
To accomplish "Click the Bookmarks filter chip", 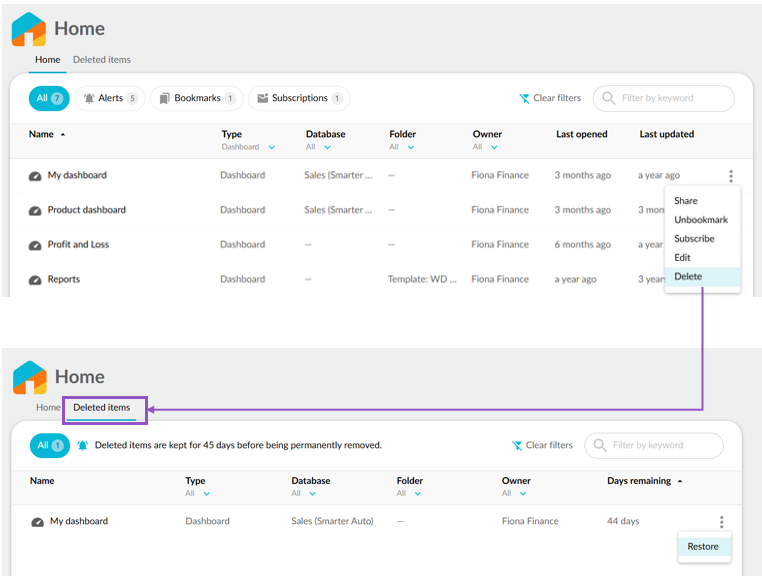I will click(197, 98).
